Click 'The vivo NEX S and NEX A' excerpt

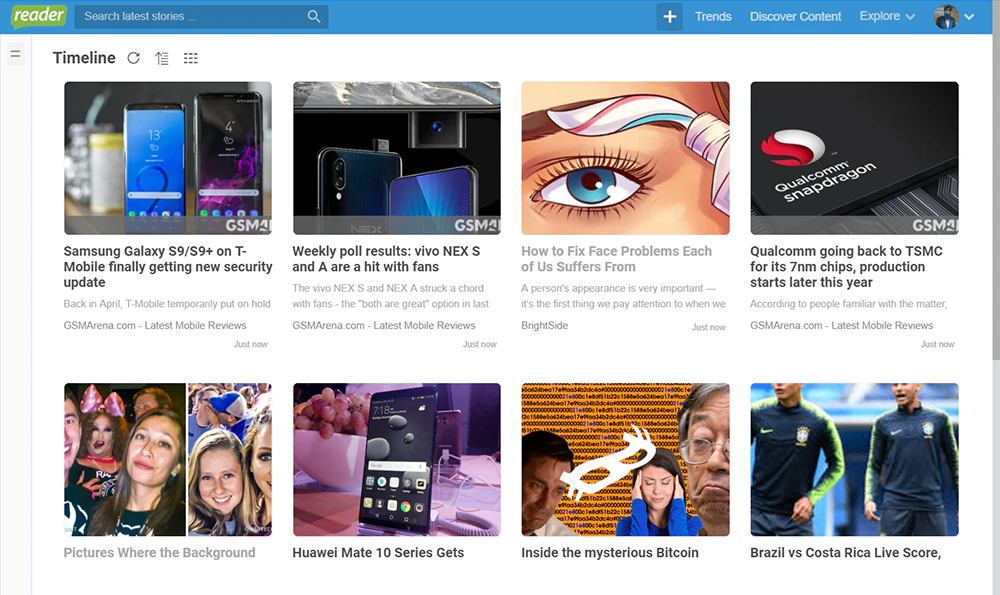(390, 296)
